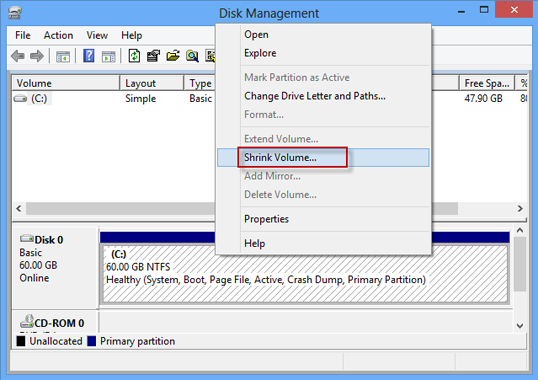This screenshot has height=380, width=538.
Task: Click the Disk Management title bar app icon
Action: pyautogui.click(x=15, y=13)
